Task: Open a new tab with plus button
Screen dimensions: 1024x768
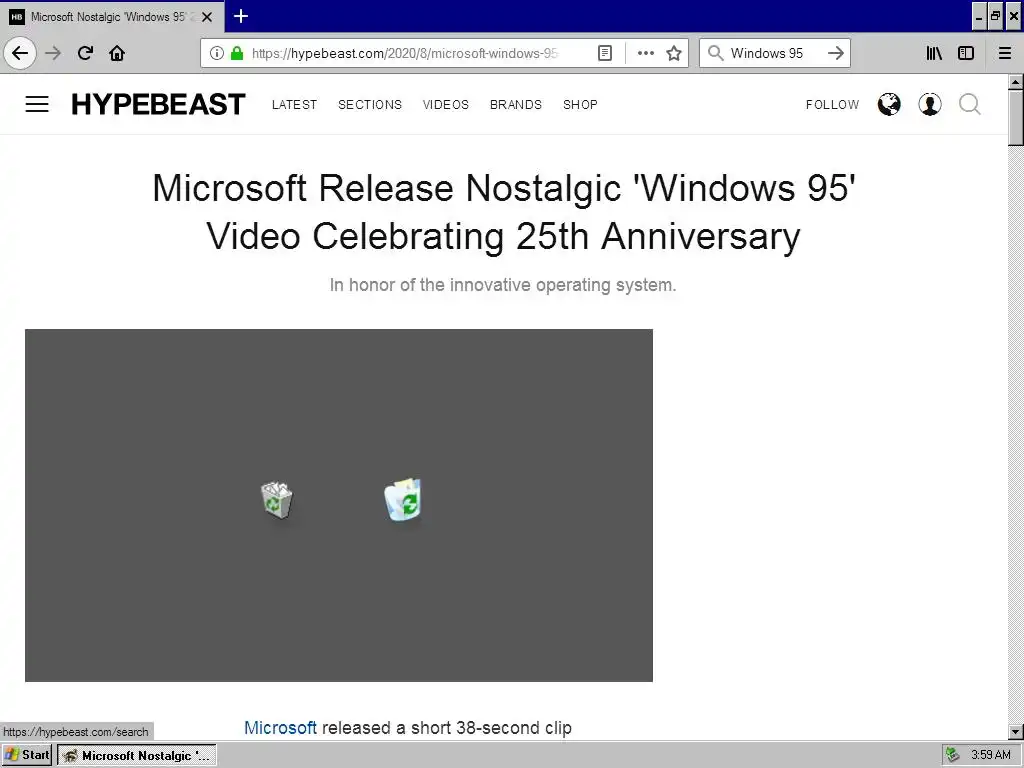Action: click(241, 16)
